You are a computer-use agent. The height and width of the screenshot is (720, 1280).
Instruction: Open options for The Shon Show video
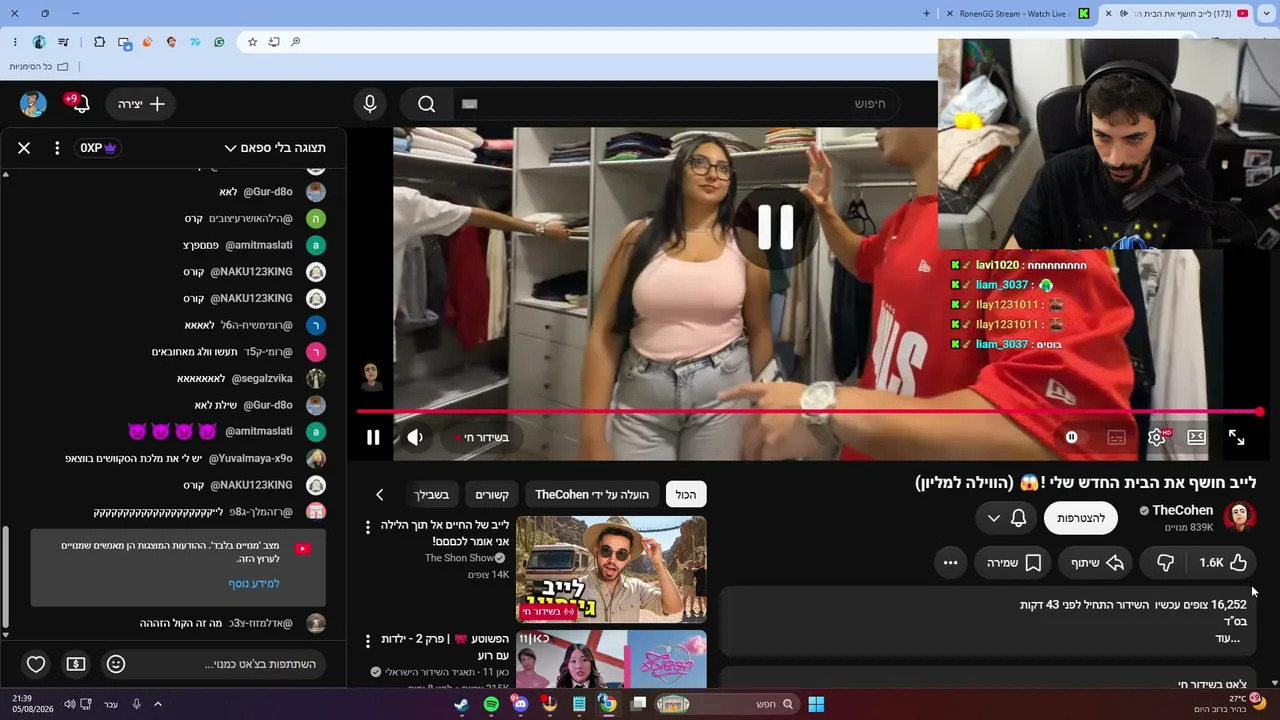(368, 527)
